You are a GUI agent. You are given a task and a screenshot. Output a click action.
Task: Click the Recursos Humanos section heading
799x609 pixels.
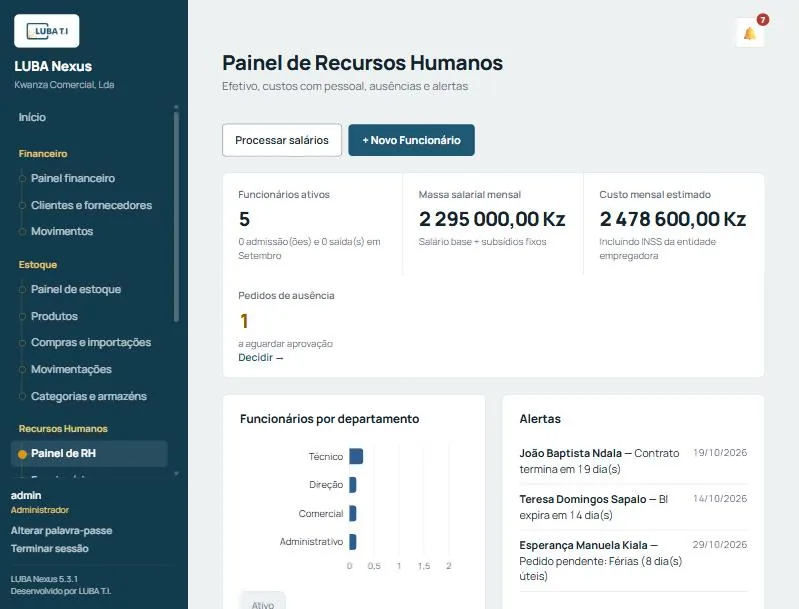[63, 429]
